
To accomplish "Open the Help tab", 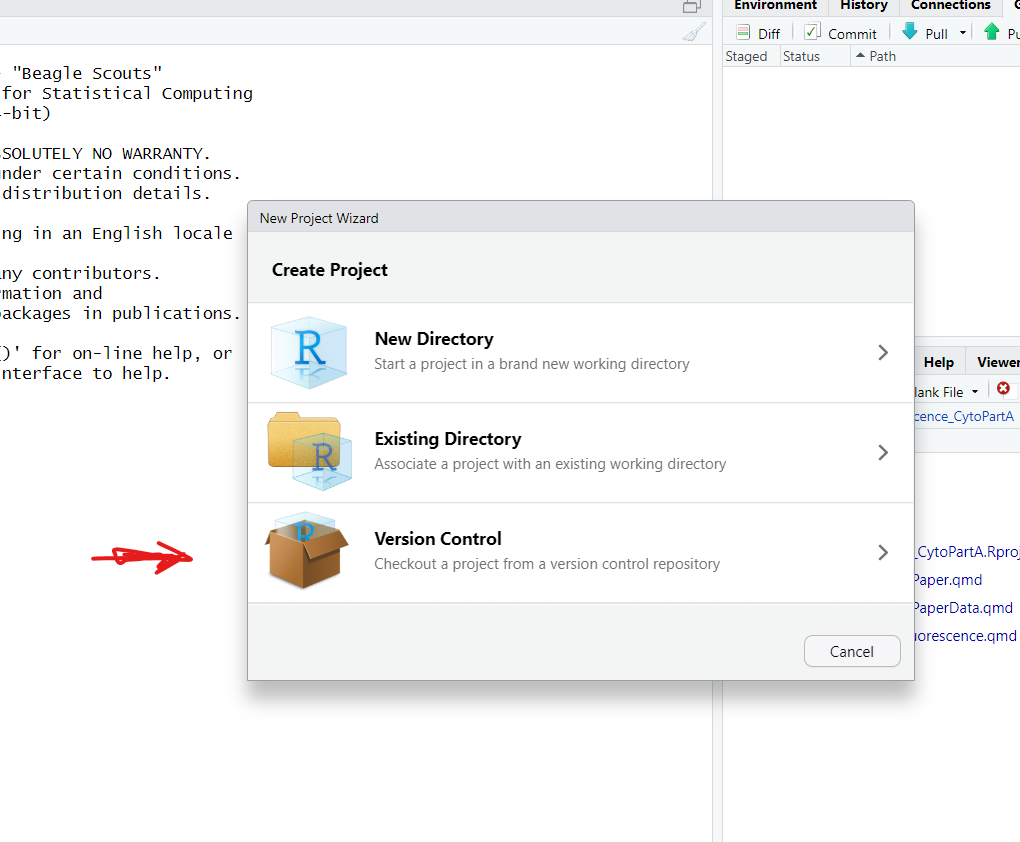I will point(938,362).
